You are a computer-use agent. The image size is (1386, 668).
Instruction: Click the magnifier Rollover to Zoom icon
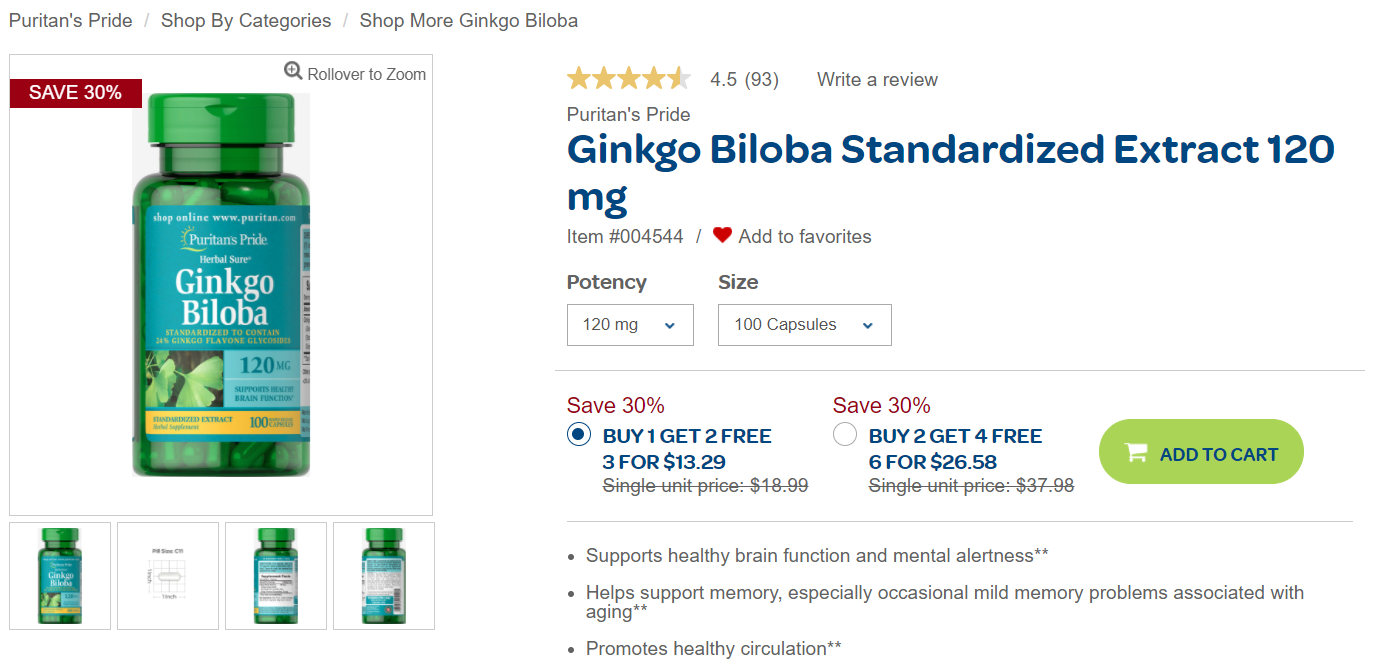[293, 71]
